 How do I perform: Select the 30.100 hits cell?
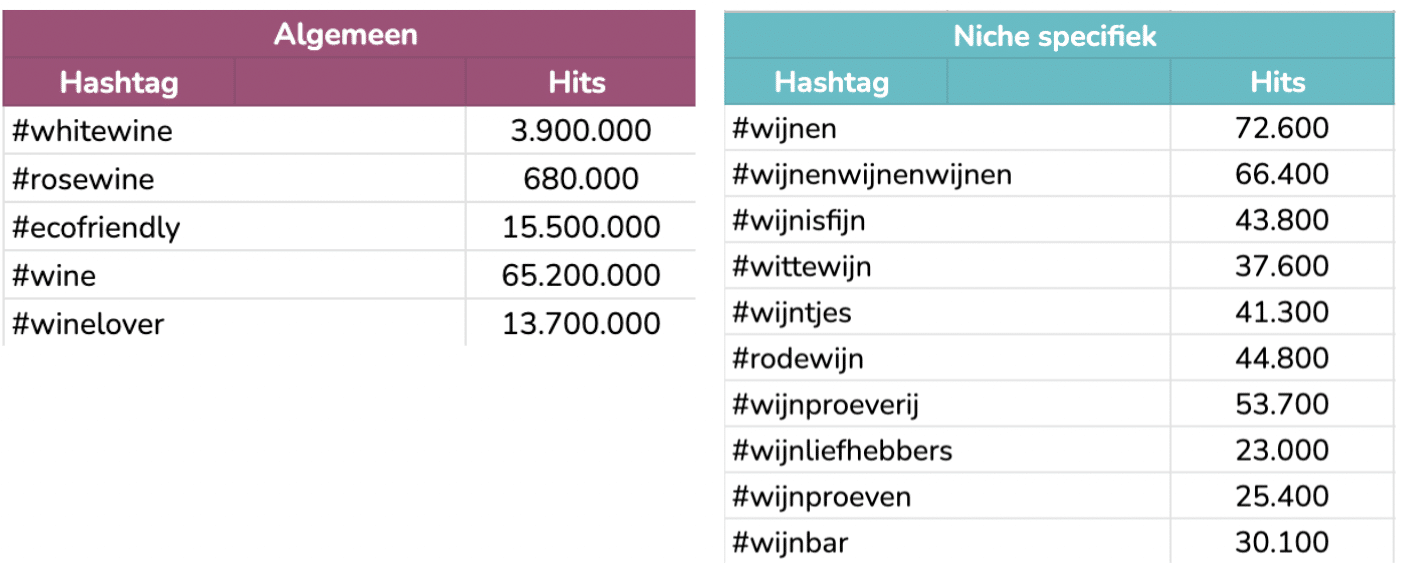(1282, 542)
